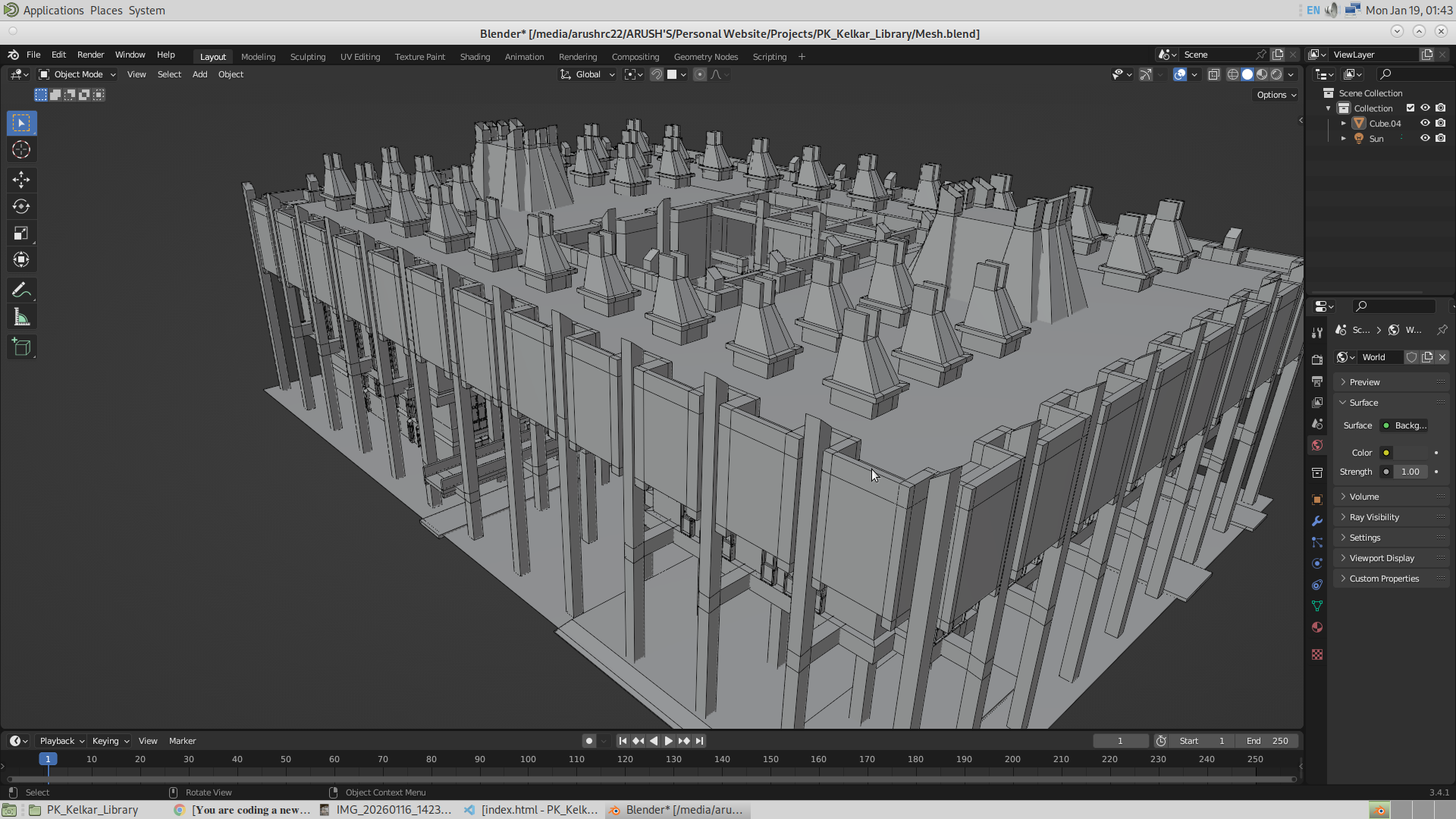The image size is (1456, 819).
Task: Click the viewport Options button
Action: tap(1276, 95)
